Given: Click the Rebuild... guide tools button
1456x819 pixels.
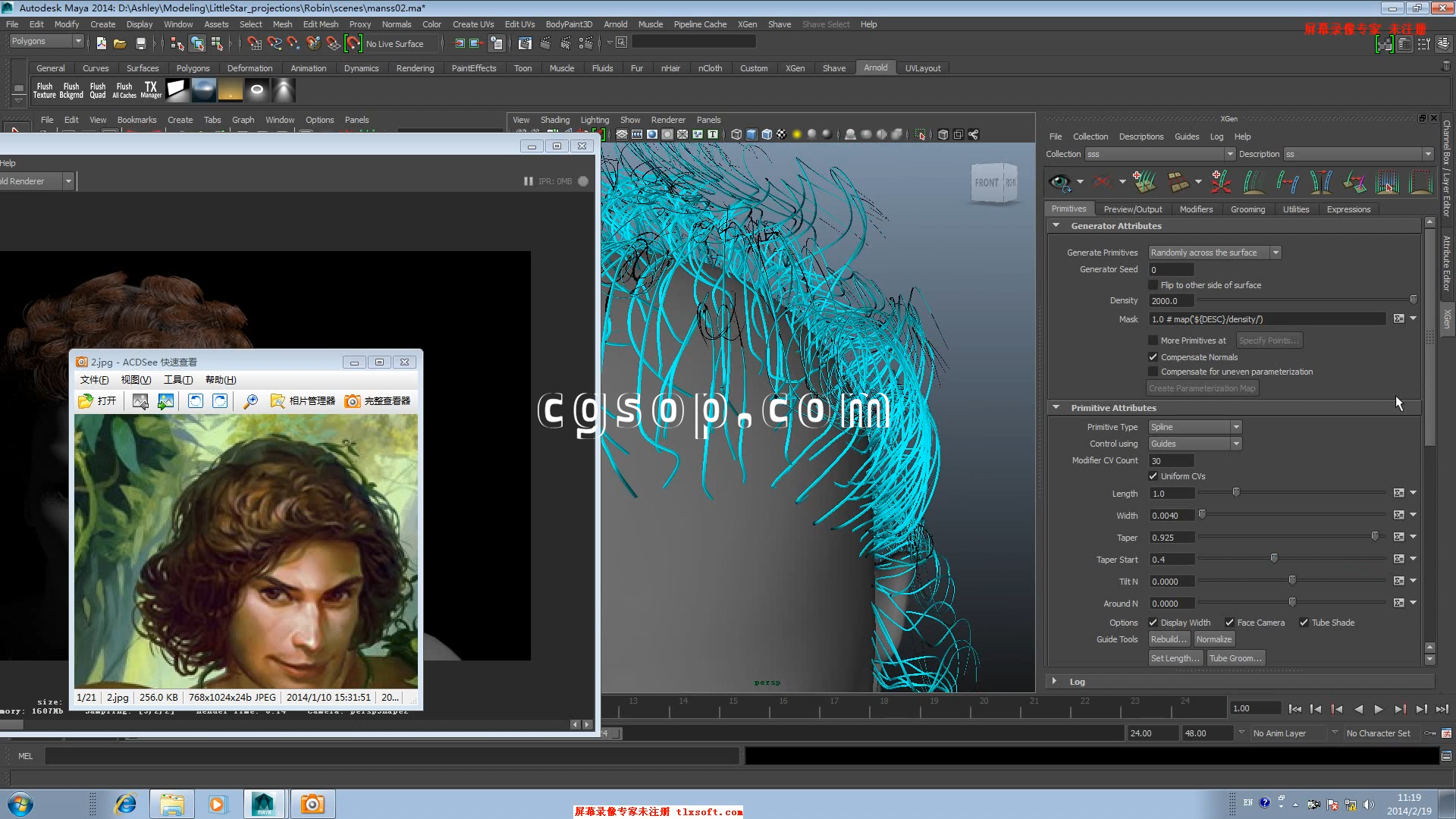Looking at the screenshot, I should (1168, 639).
